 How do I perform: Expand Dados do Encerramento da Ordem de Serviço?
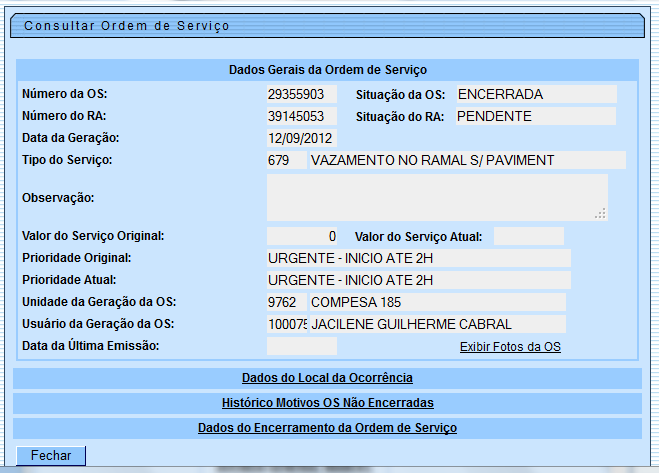pos(327,428)
